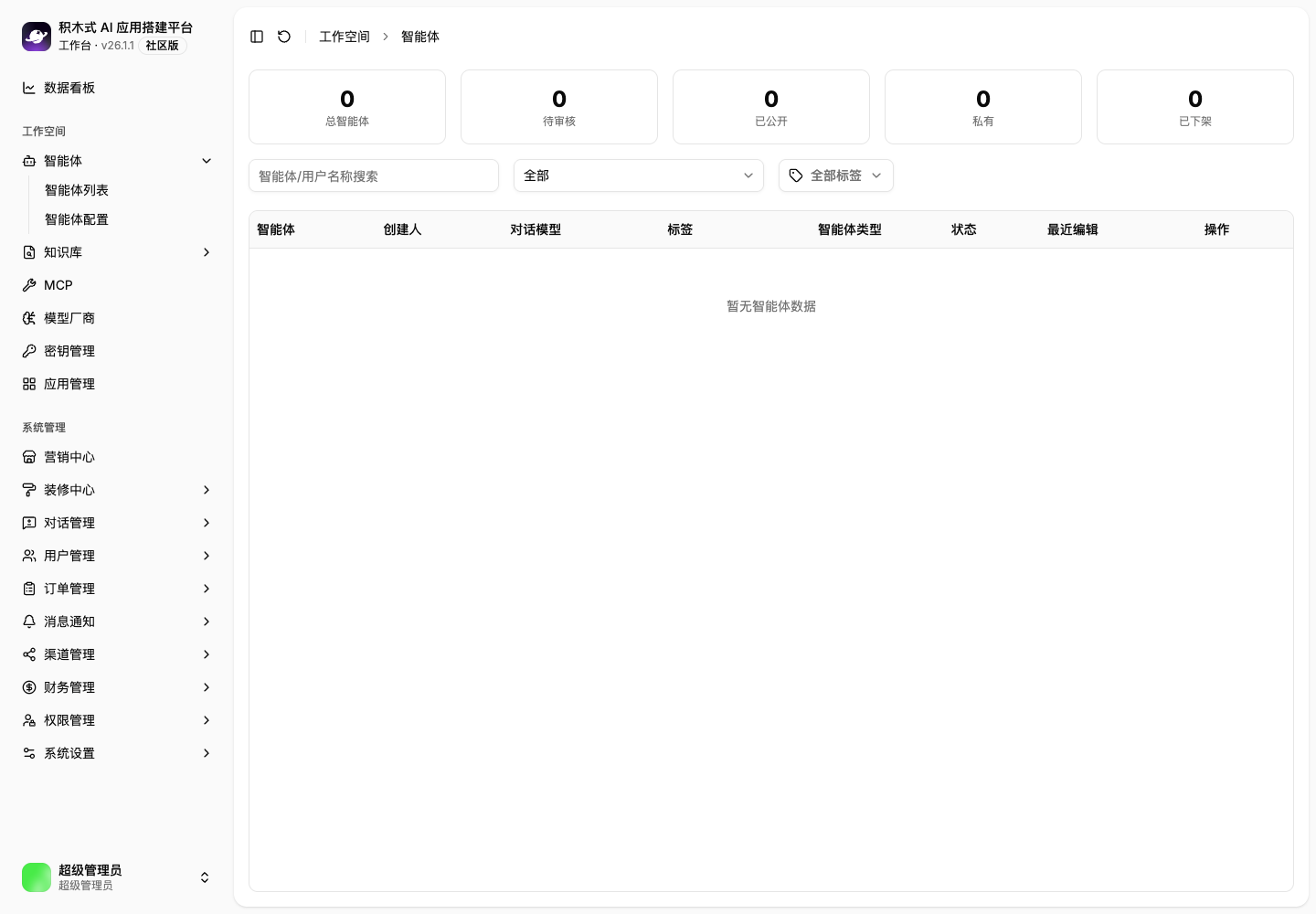Image resolution: width=1316 pixels, height=914 pixels.
Task: Click the 消息通知 bell icon
Action: click(29, 622)
